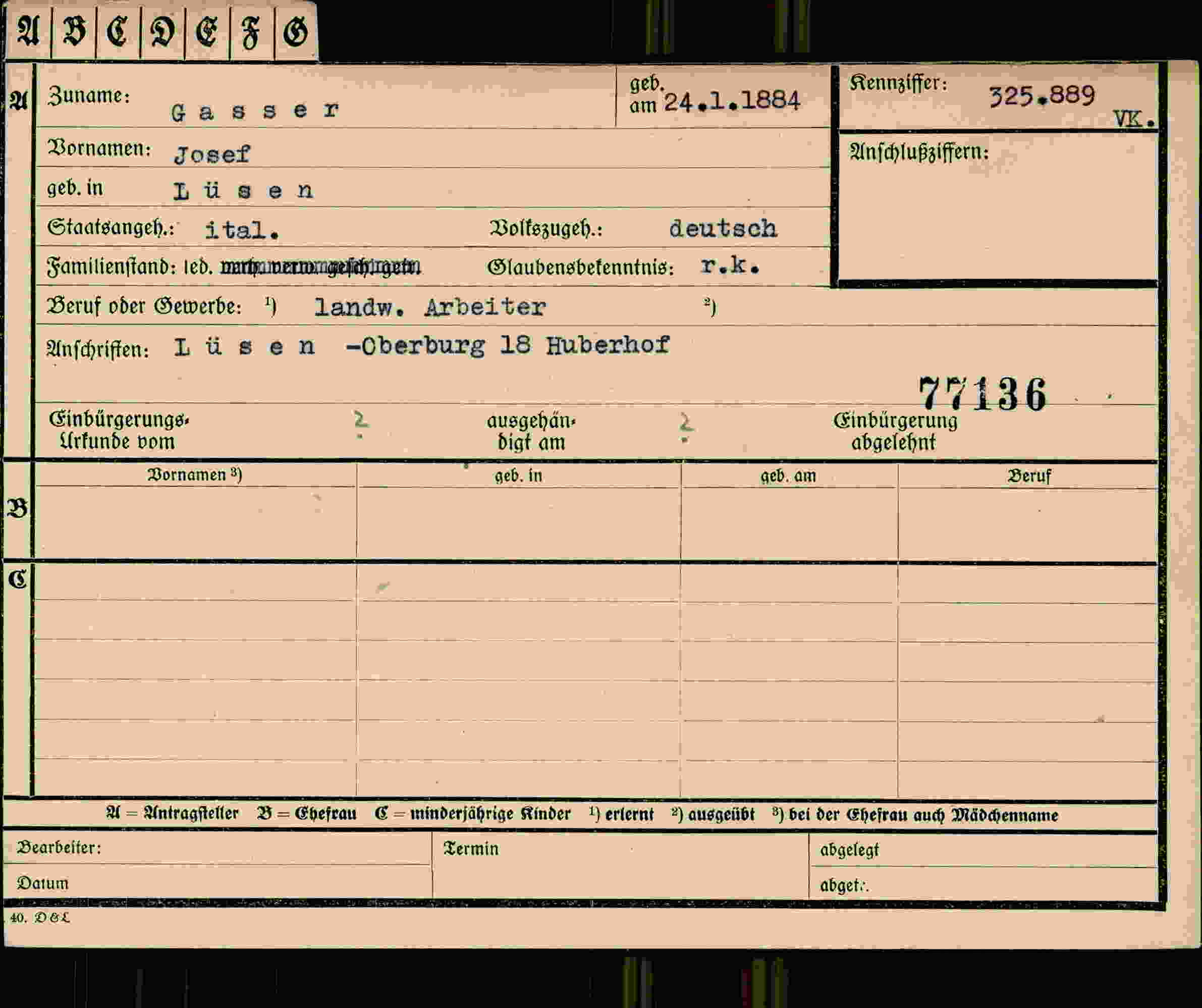Click the 'Termin' field
Image resolution: width=1202 pixels, height=1008 pixels.
click(621, 866)
